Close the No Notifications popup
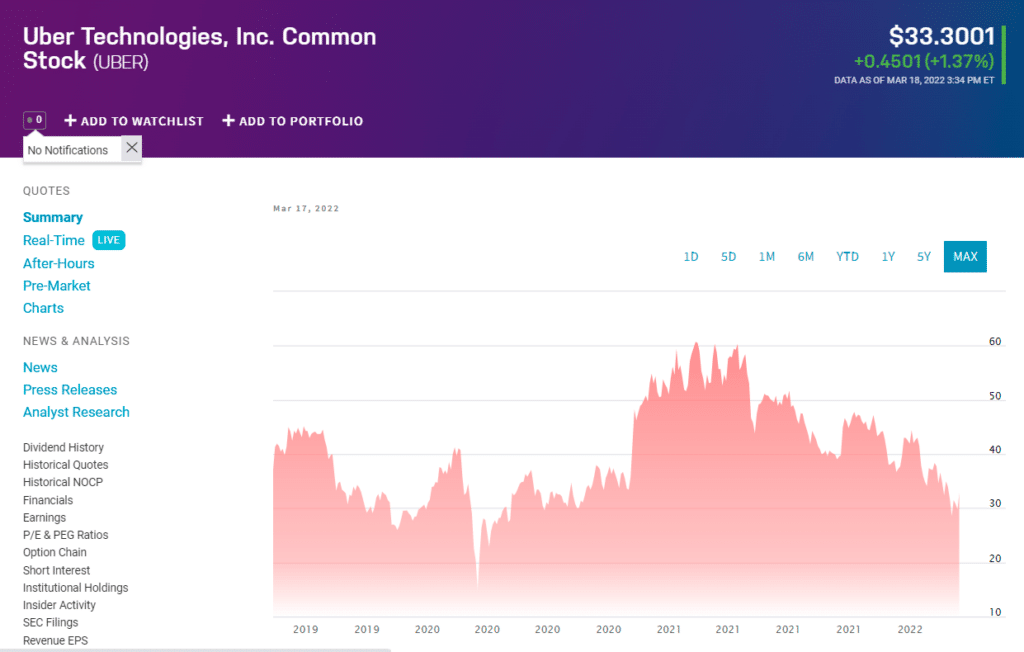The width and height of the screenshot is (1024, 652). 132,148
